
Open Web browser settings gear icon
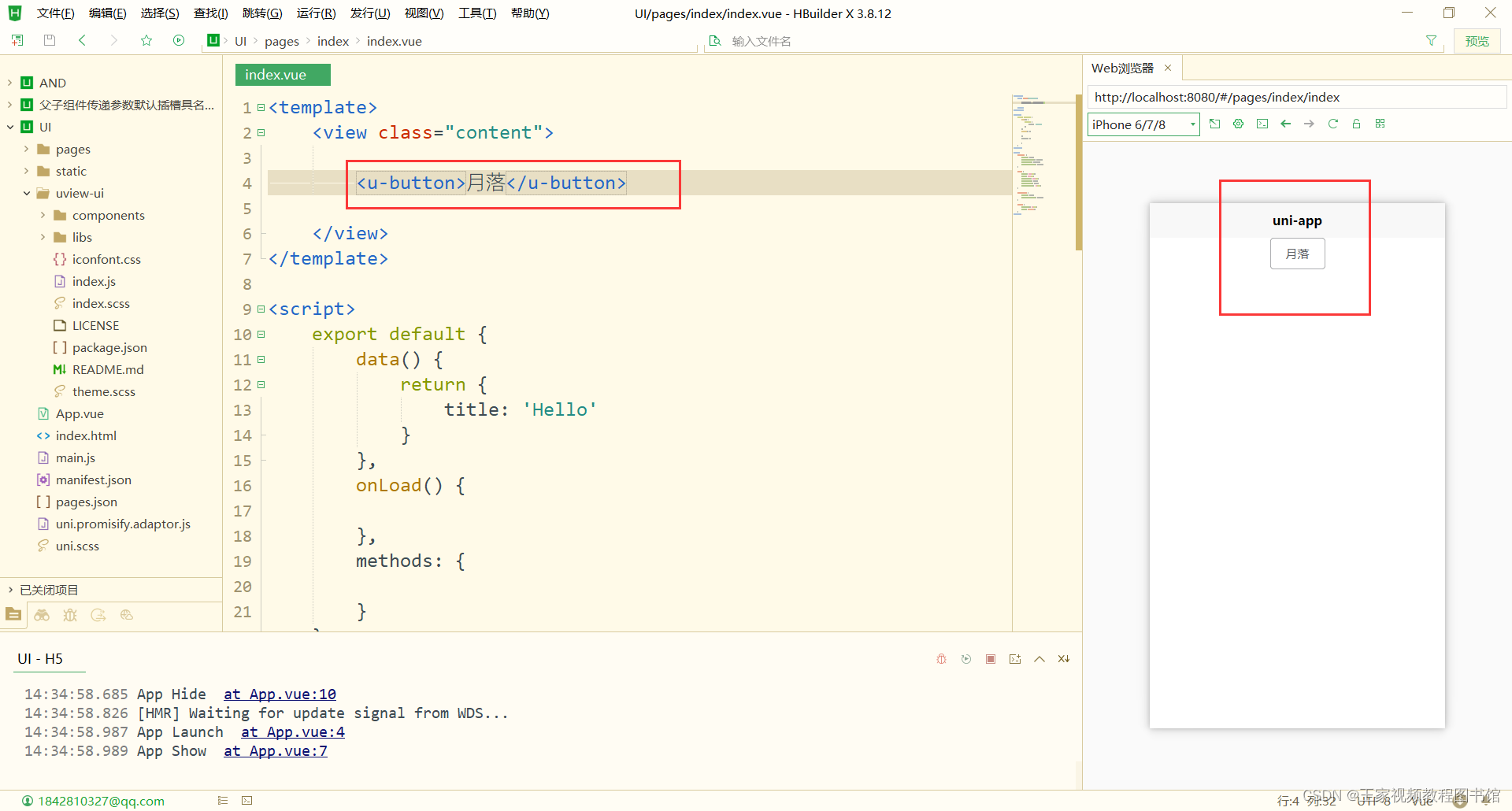coord(1239,124)
